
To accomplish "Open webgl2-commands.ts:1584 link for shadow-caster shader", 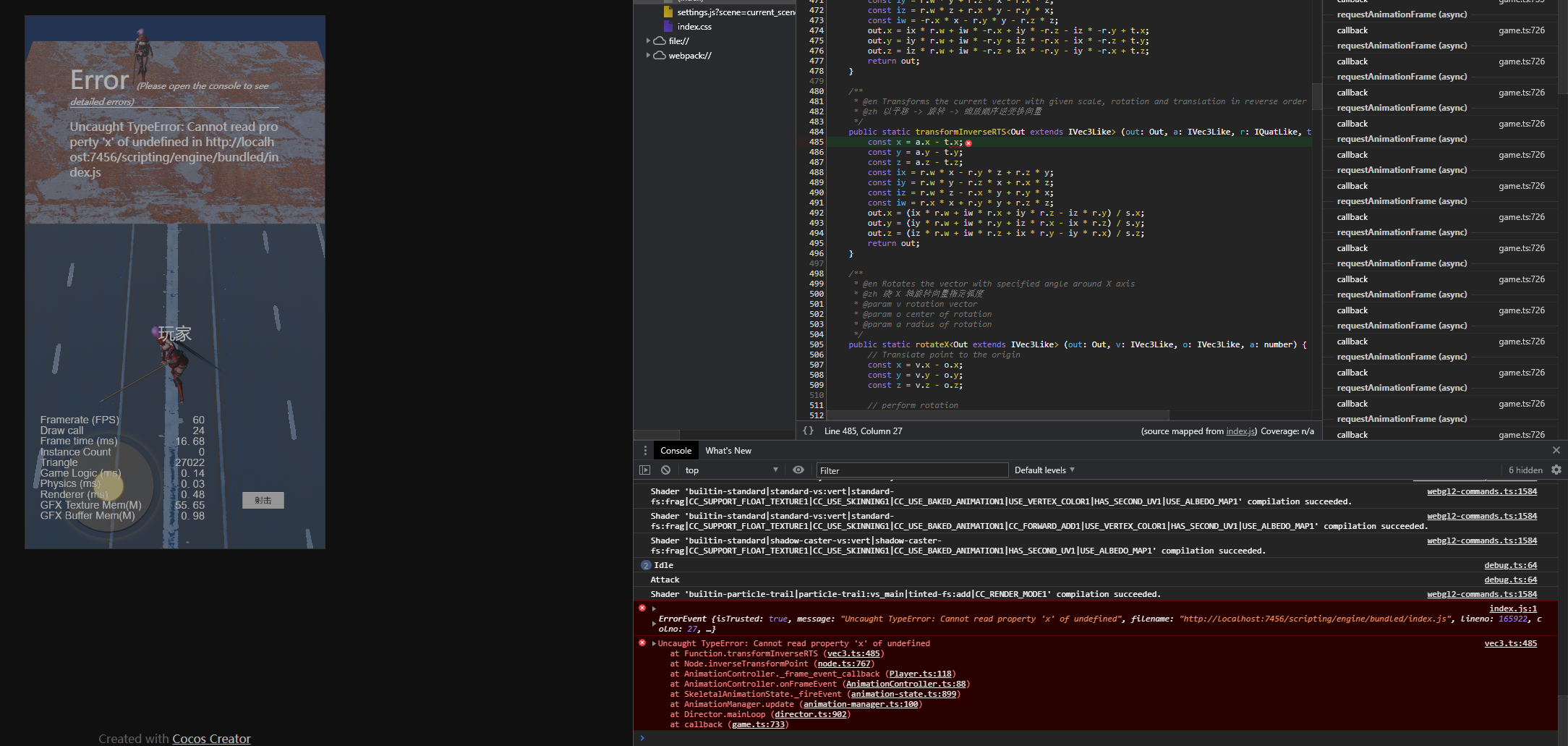I will click(x=1482, y=541).
